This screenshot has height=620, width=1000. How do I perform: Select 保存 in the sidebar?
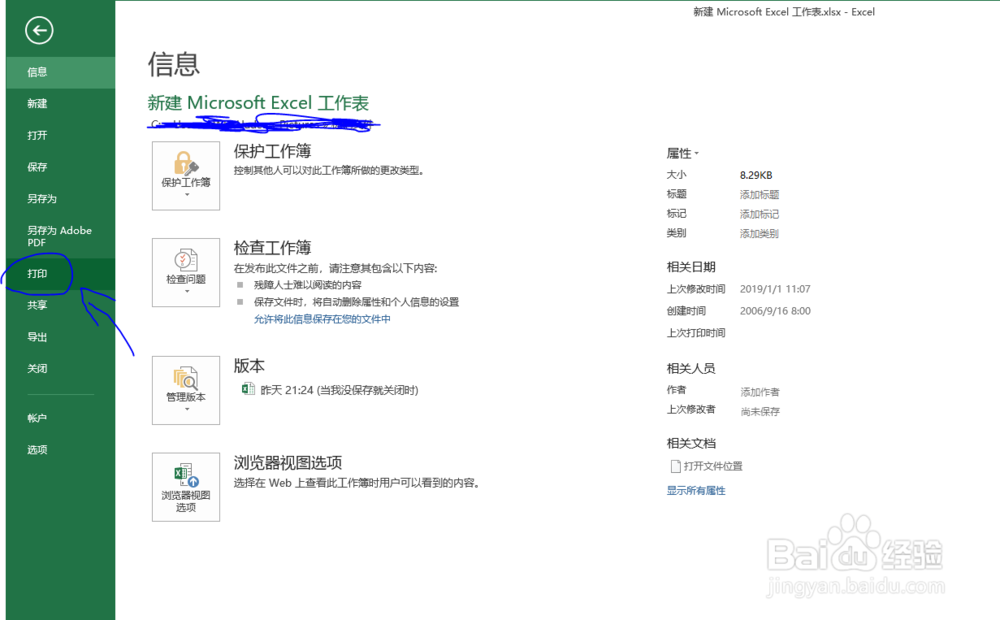coord(61,167)
